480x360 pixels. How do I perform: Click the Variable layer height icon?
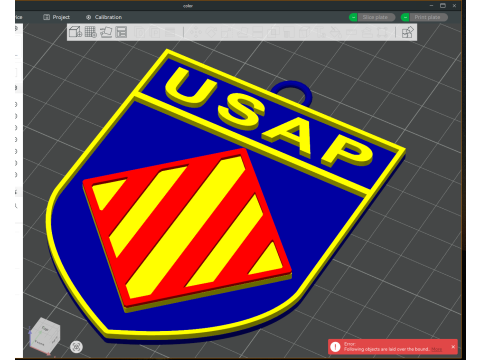pyautogui.click(x=170, y=32)
